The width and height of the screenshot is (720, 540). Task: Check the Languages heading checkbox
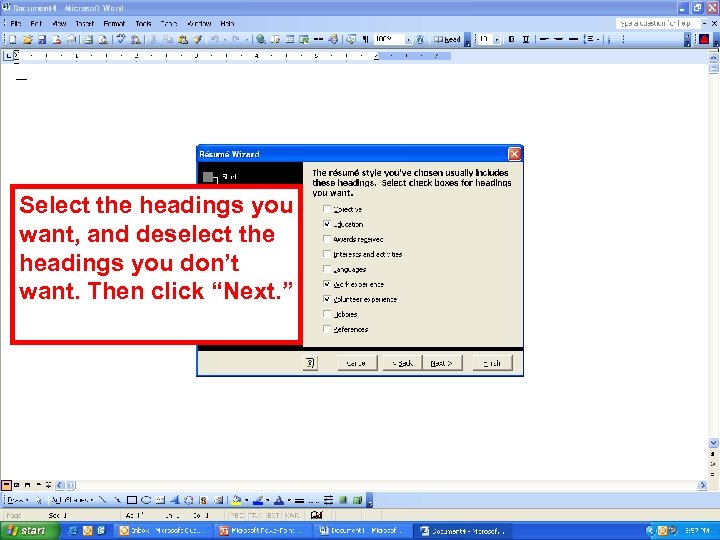click(326, 269)
